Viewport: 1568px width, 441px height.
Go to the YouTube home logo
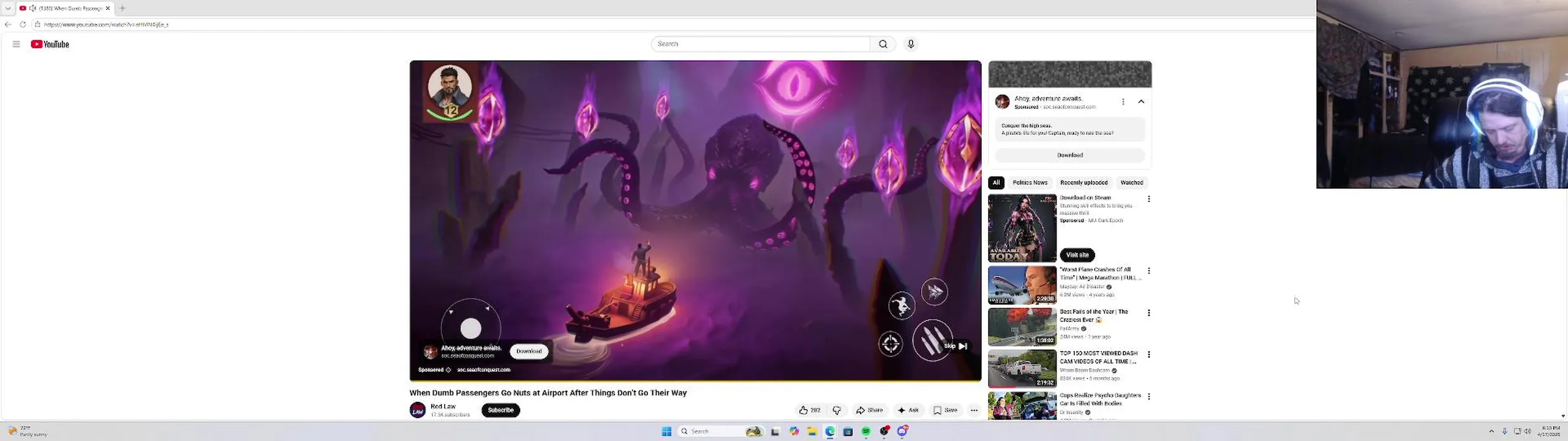(x=50, y=44)
